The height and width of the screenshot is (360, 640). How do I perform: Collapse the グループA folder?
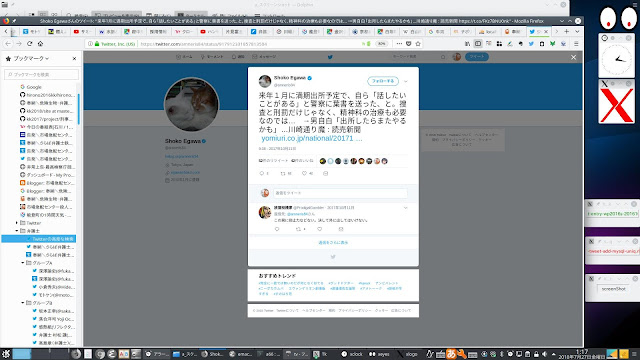[x=23, y=263]
